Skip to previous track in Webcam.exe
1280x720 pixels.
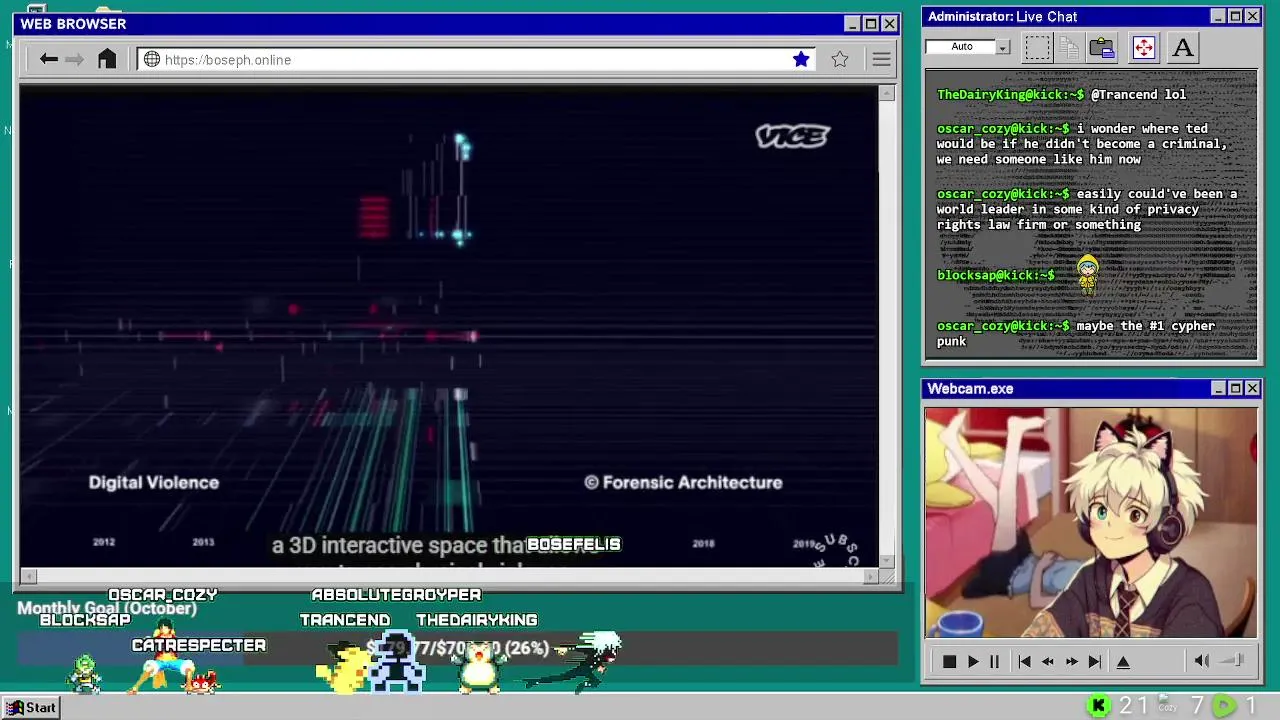coord(1024,661)
